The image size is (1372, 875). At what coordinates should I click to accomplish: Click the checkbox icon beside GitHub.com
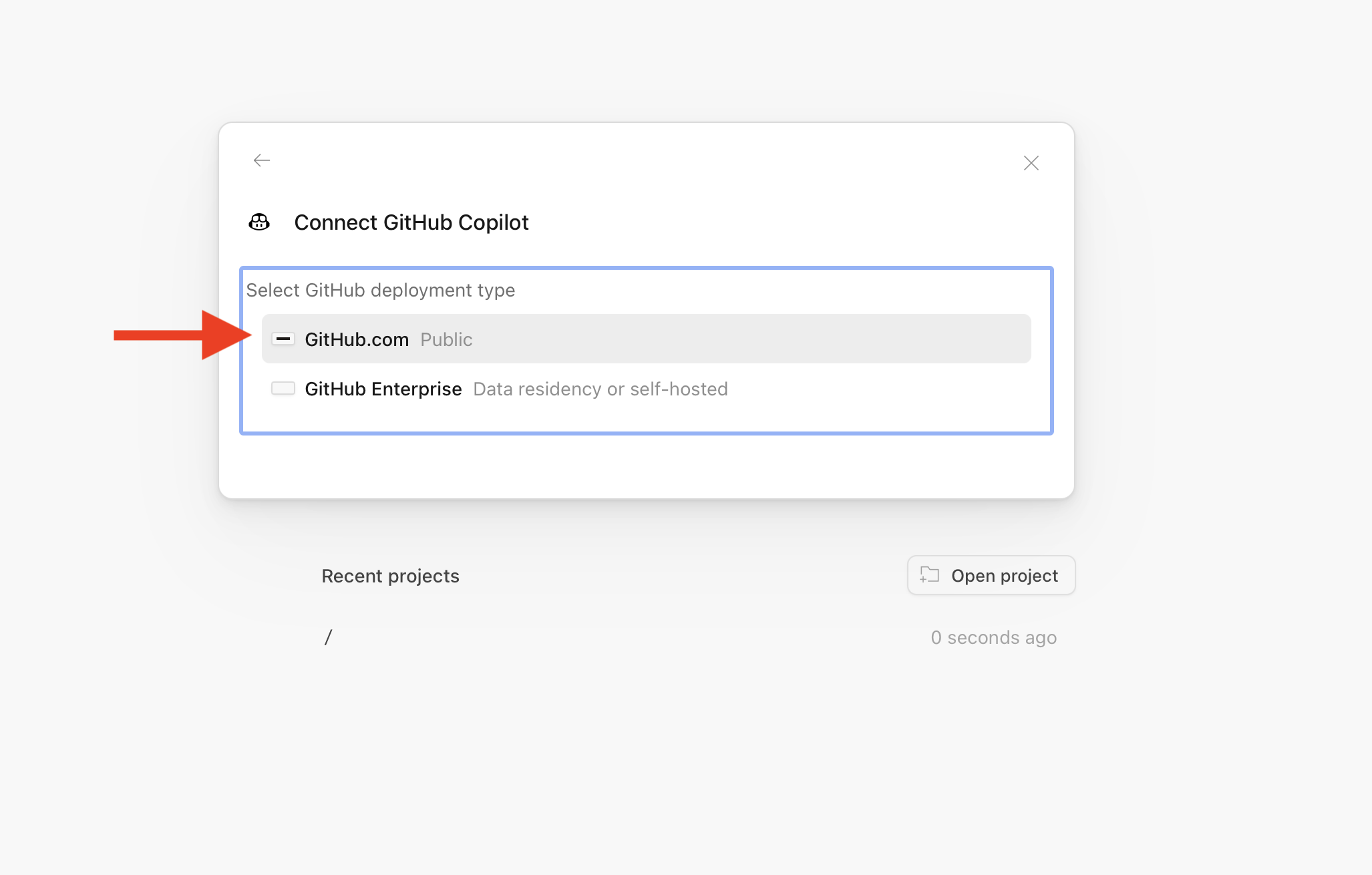(284, 339)
